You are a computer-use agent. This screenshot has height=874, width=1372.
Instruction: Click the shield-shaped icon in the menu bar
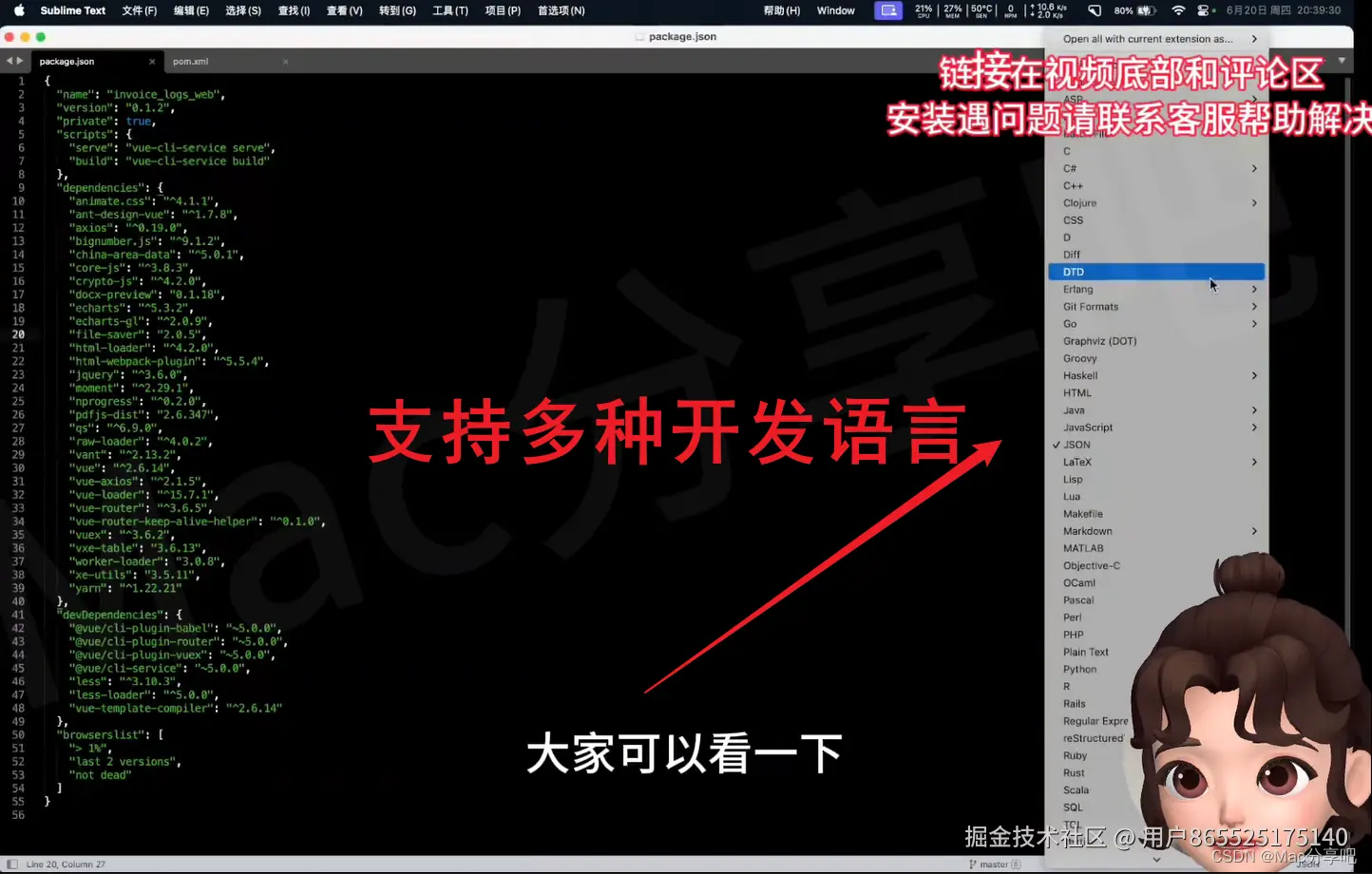(x=1095, y=10)
